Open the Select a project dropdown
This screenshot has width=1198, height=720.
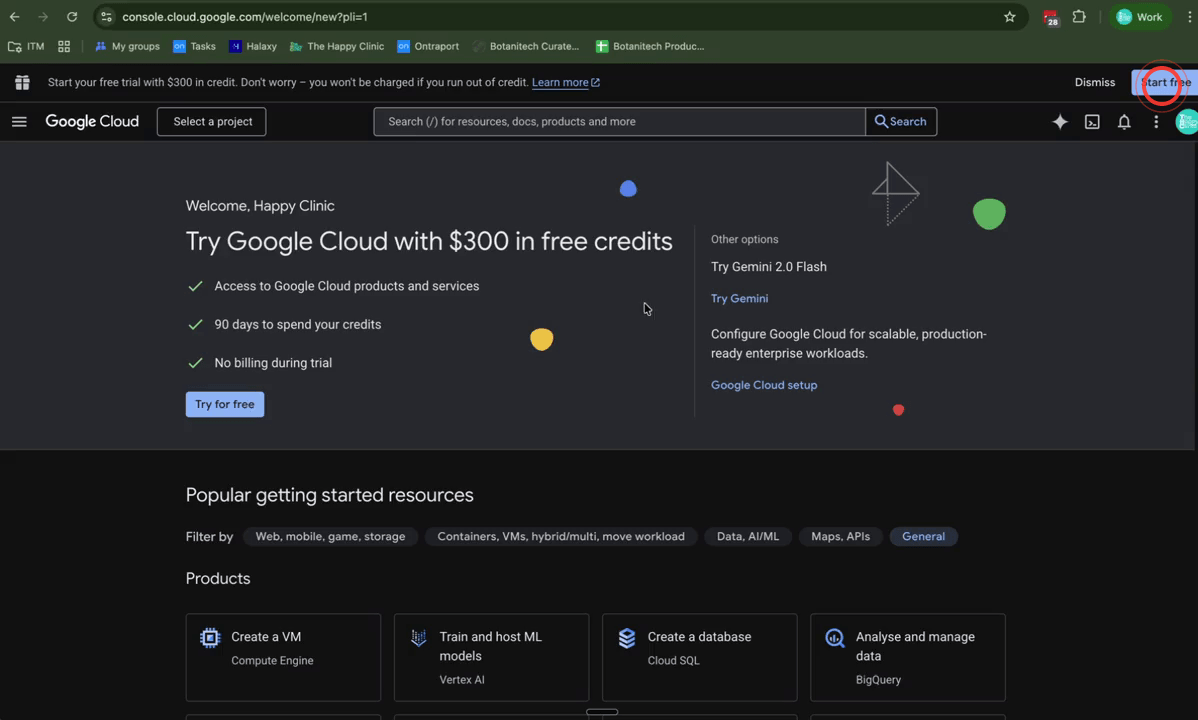[211, 121]
